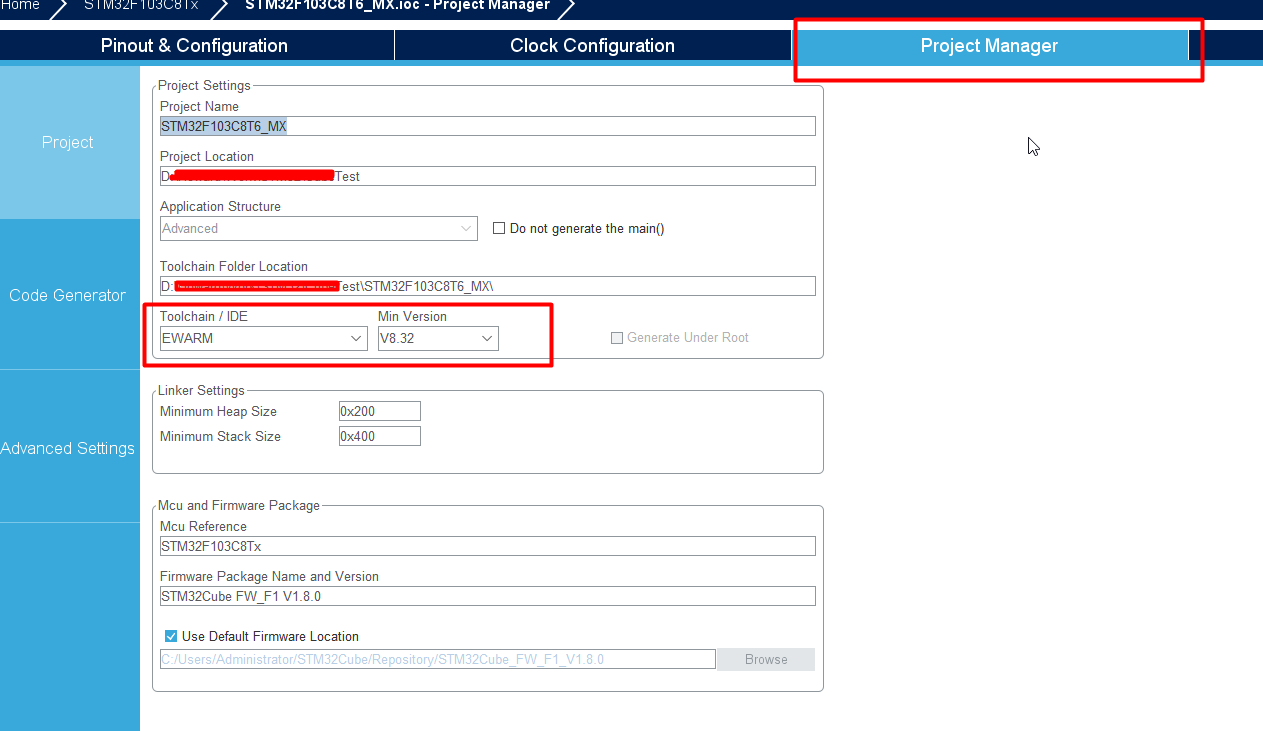Uncheck Use Default Firmware Location
Image resolution: width=1263 pixels, height=731 pixels.
pyautogui.click(x=171, y=636)
